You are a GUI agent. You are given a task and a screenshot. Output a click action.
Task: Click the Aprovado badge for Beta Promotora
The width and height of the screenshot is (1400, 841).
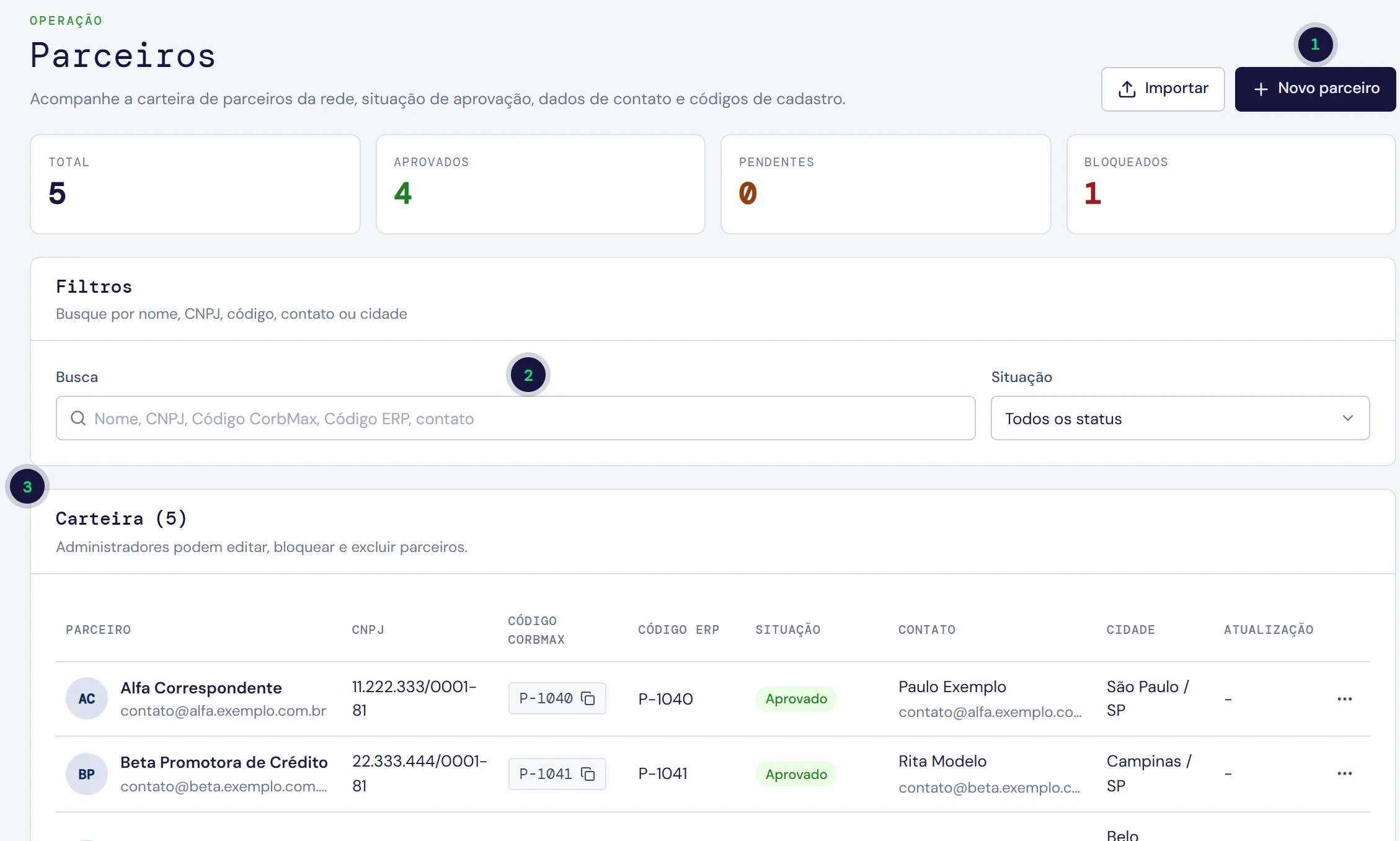coord(796,774)
